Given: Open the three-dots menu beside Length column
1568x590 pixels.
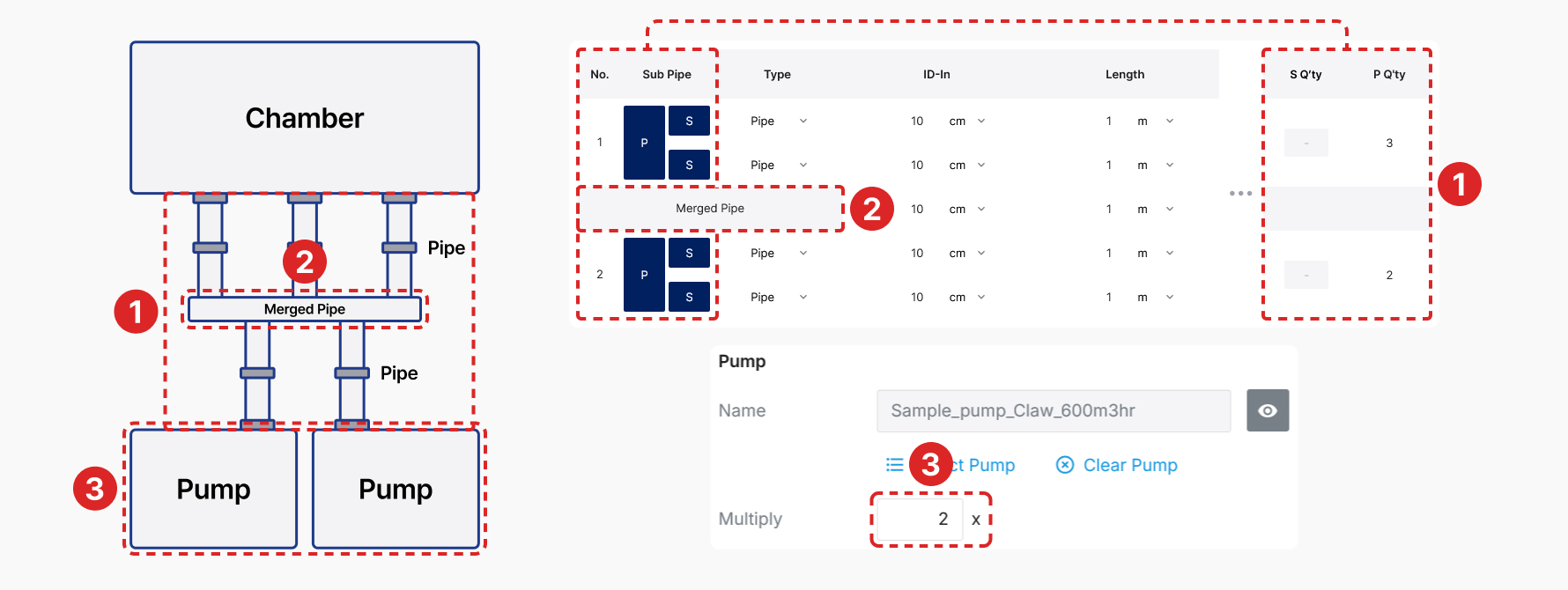Looking at the screenshot, I should [x=1240, y=193].
